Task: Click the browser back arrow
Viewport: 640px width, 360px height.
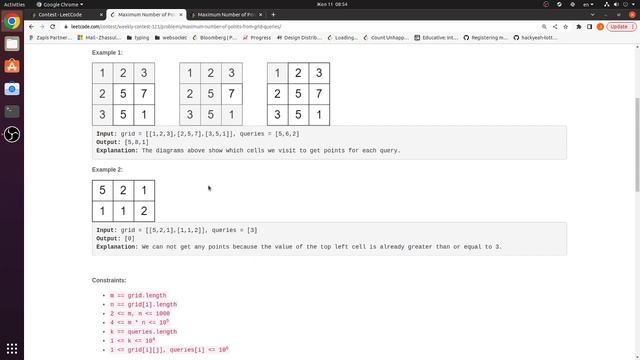Action: point(31,27)
